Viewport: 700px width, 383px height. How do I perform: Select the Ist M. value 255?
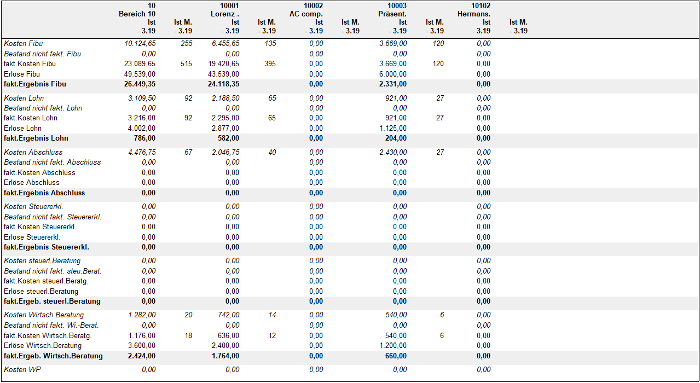point(187,44)
